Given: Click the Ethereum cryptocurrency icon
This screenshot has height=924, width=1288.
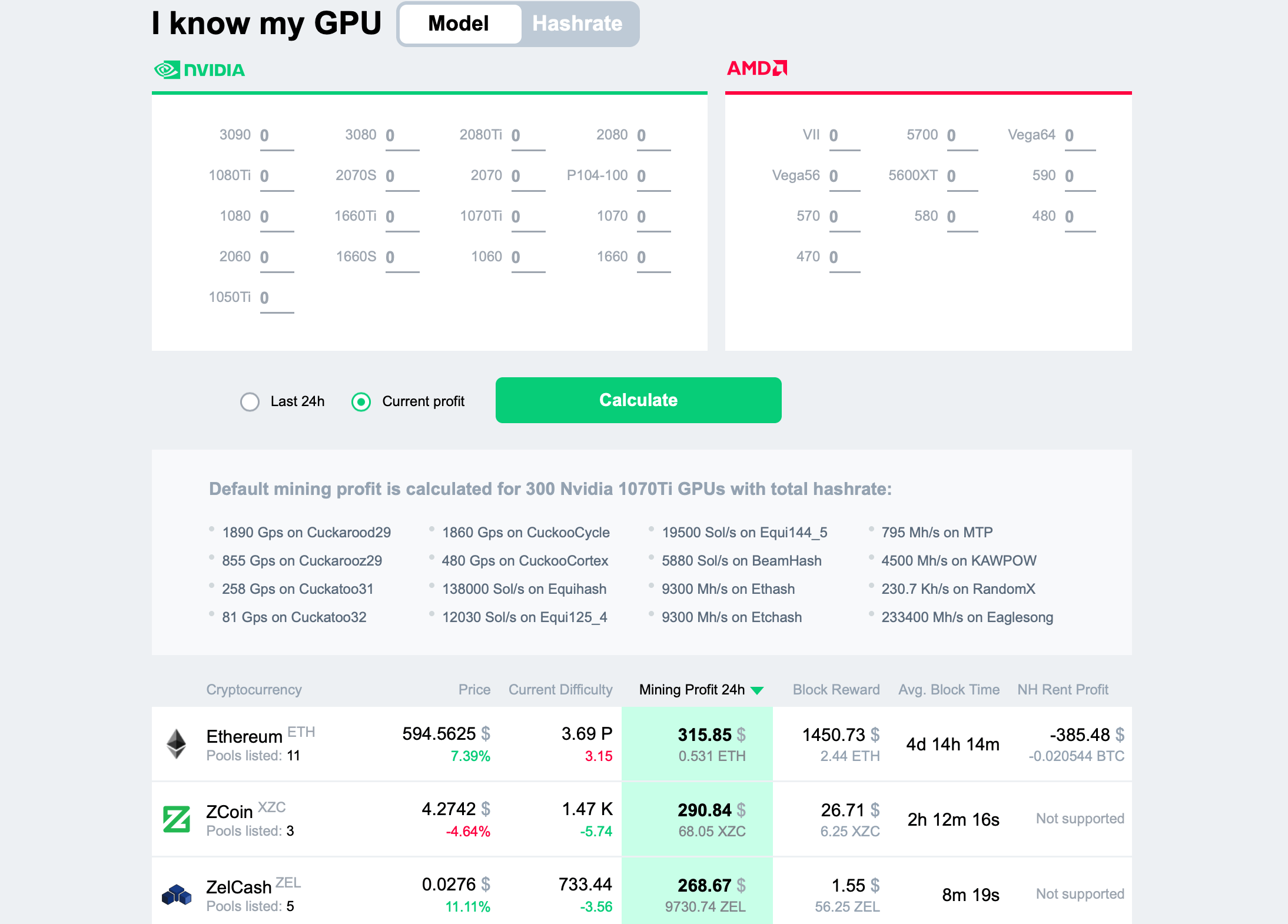Looking at the screenshot, I should tap(175, 745).
